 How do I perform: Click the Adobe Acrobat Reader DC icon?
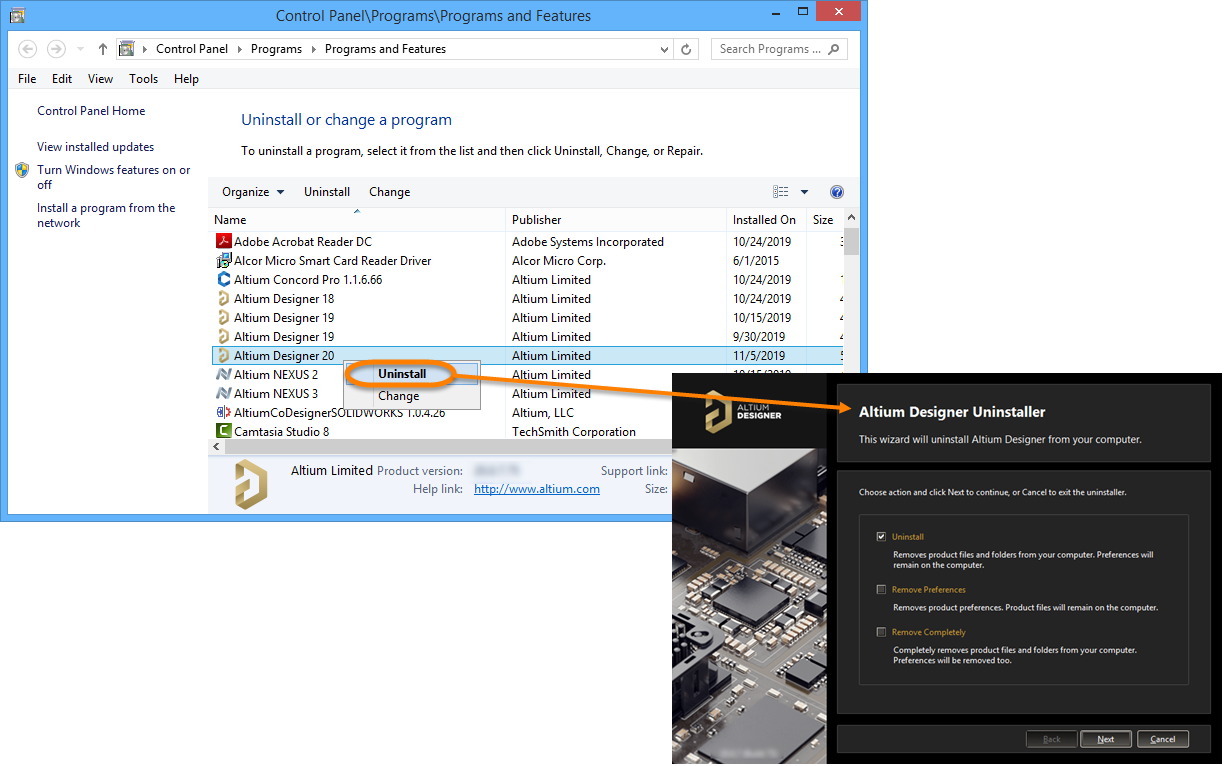pyautogui.click(x=223, y=242)
